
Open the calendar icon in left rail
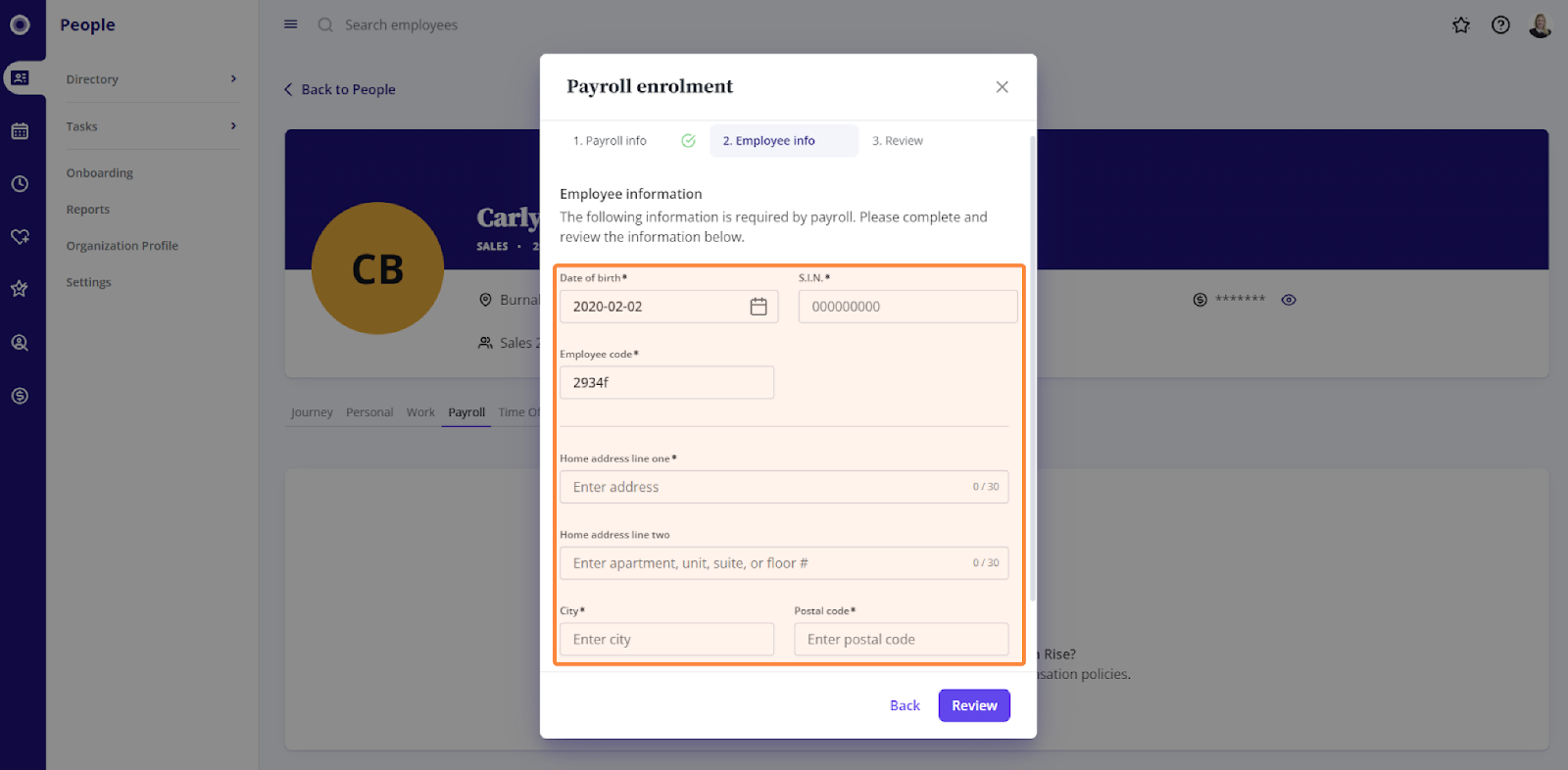tap(20, 130)
